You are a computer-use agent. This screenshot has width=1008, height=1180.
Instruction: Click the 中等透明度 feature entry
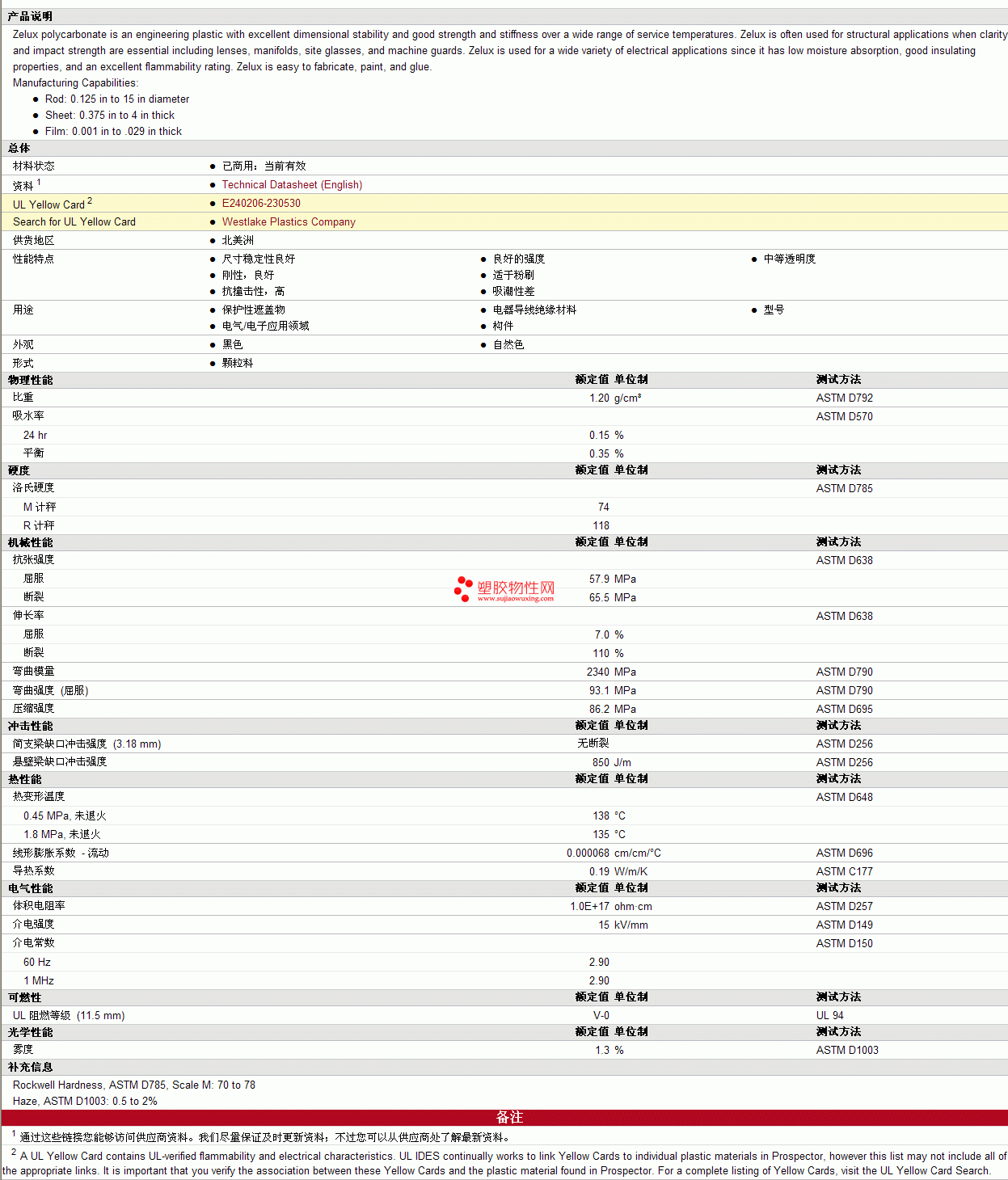pyautogui.click(x=790, y=259)
